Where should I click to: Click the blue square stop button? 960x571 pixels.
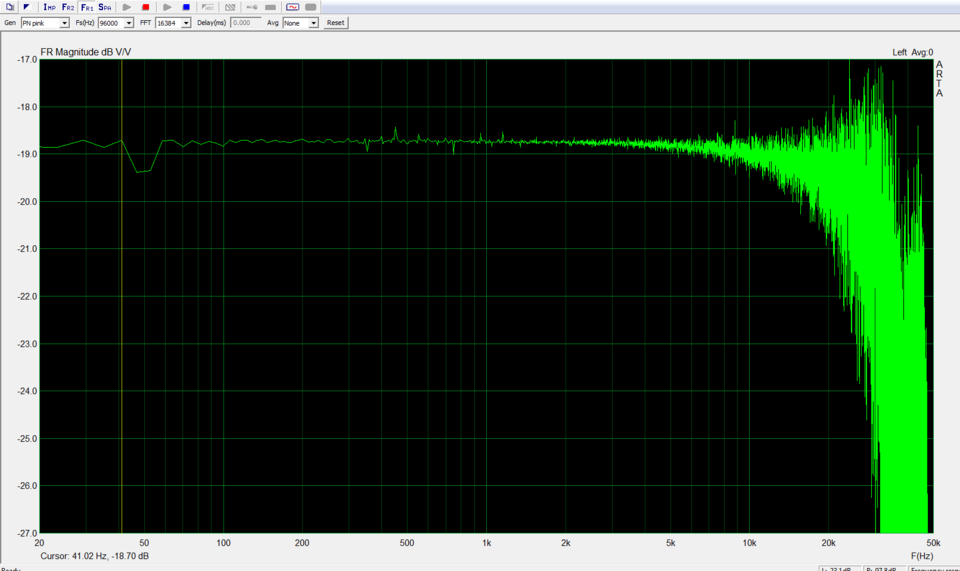(x=186, y=7)
